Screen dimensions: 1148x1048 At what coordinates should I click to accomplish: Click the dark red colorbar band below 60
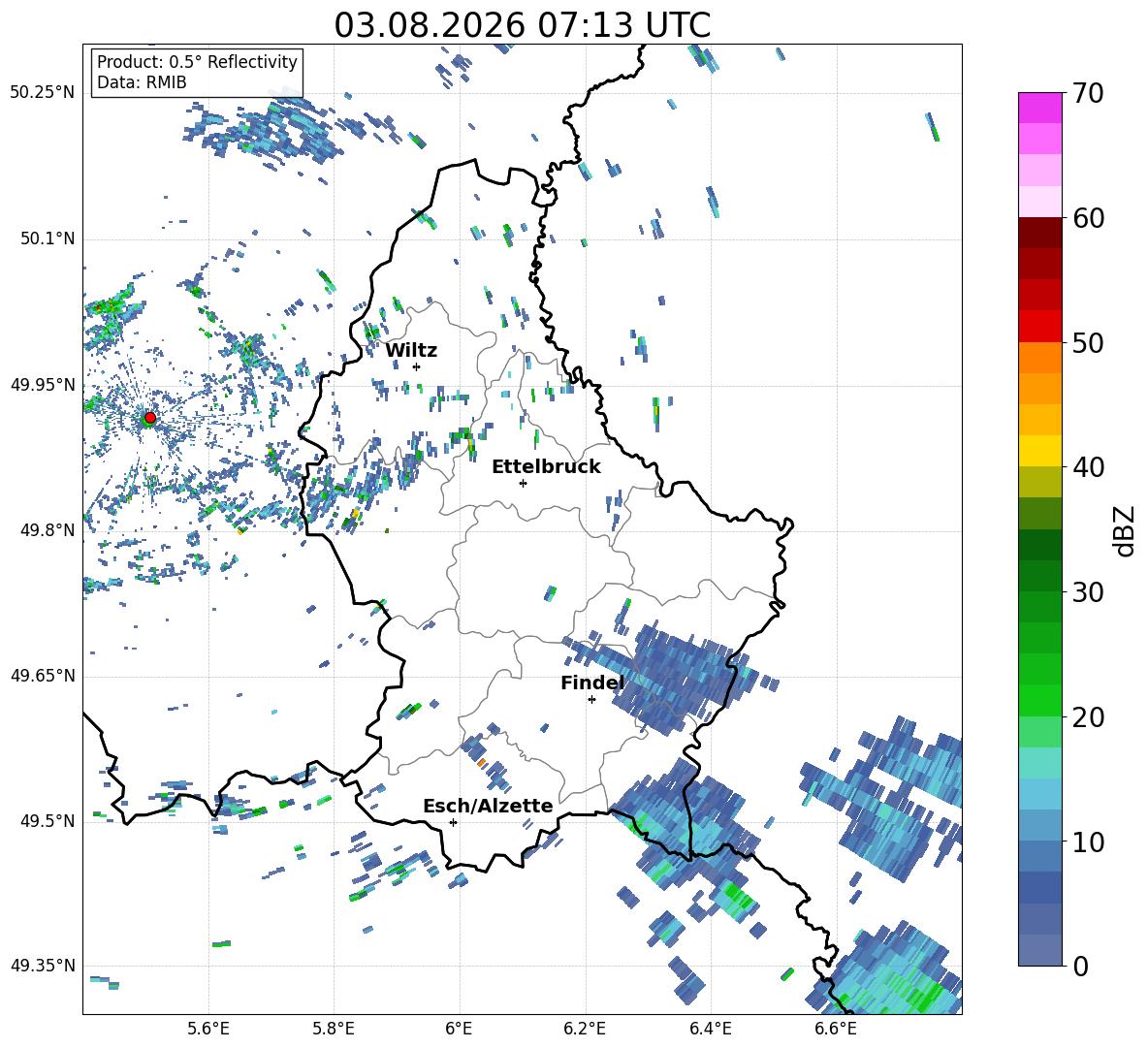pyautogui.click(x=1039, y=233)
